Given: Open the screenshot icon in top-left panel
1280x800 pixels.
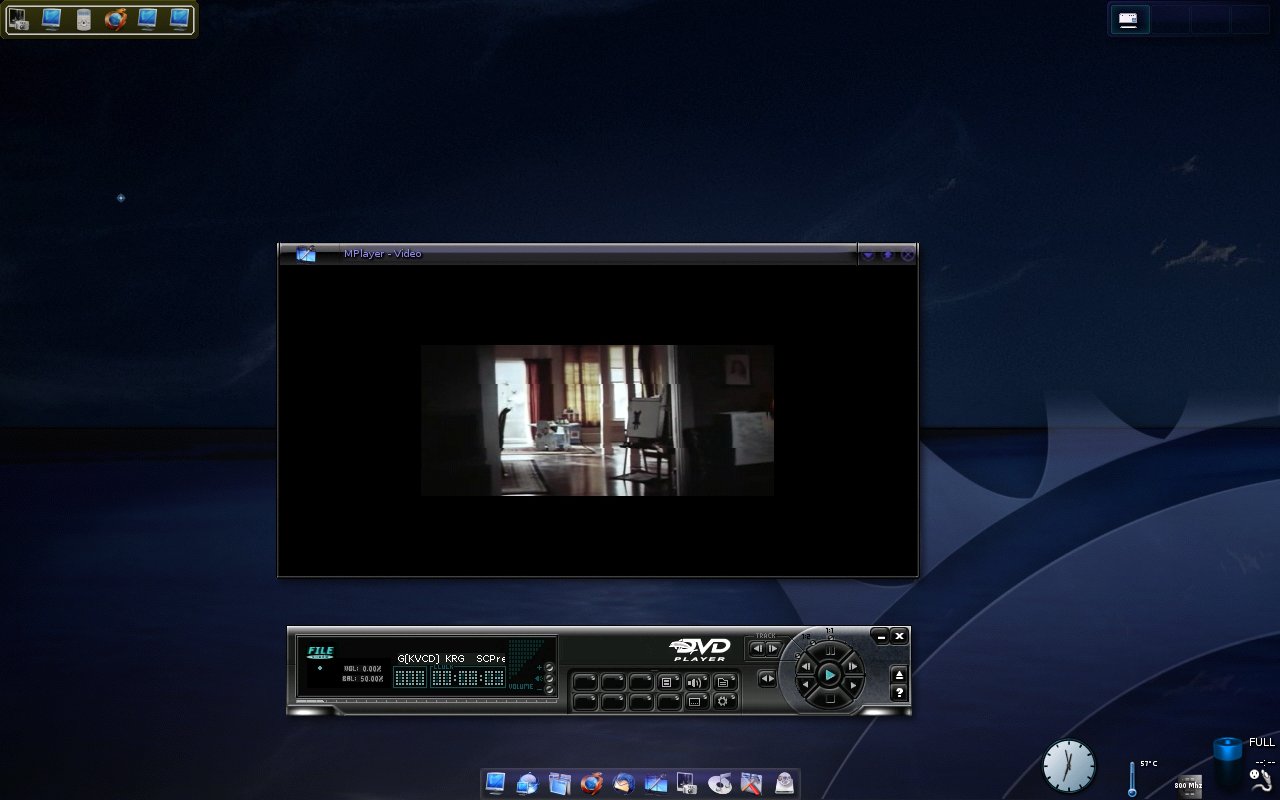Looking at the screenshot, I should [18, 19].
